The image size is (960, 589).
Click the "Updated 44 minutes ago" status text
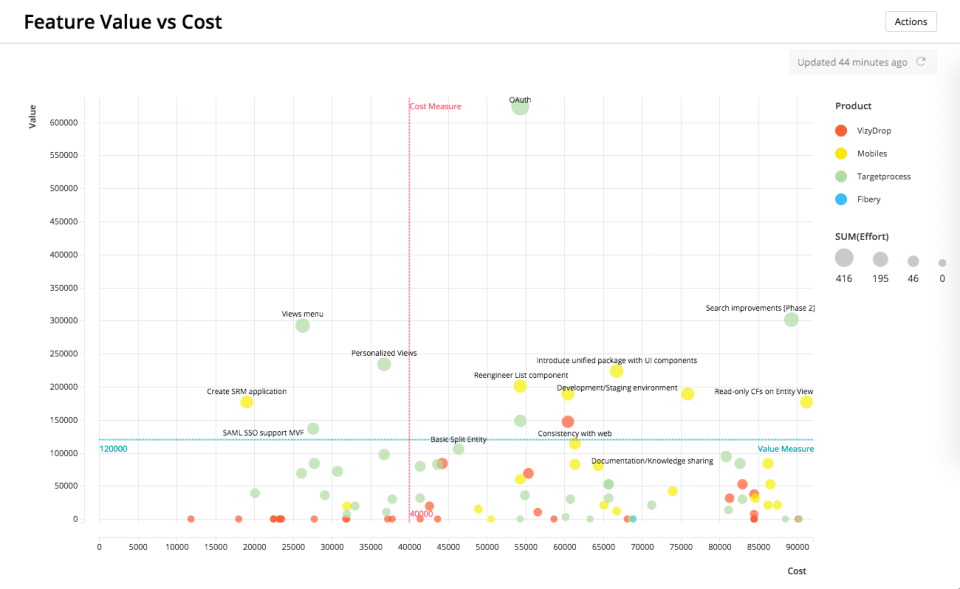(851, 61)
